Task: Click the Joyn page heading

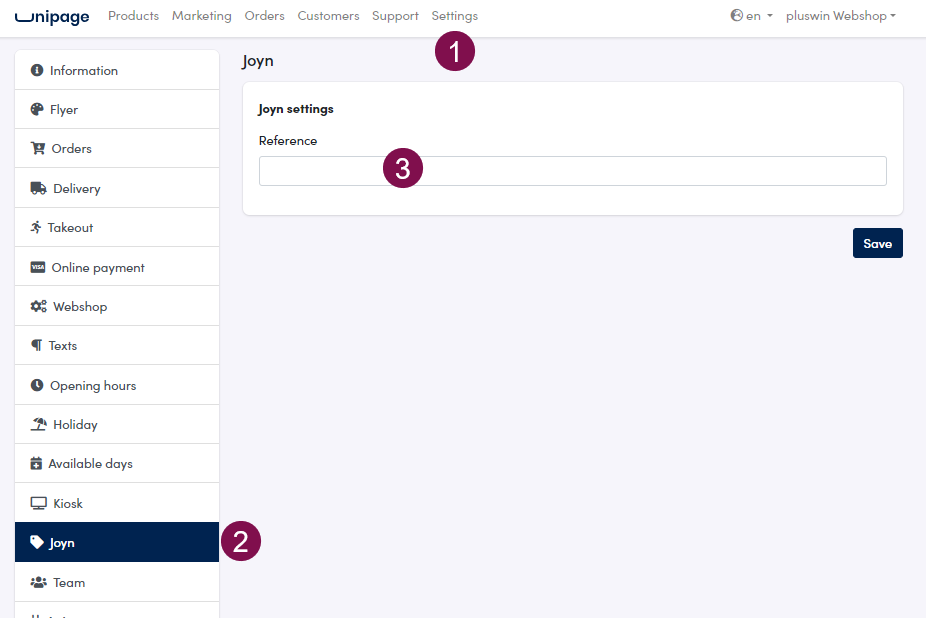Action: point(257,61)
